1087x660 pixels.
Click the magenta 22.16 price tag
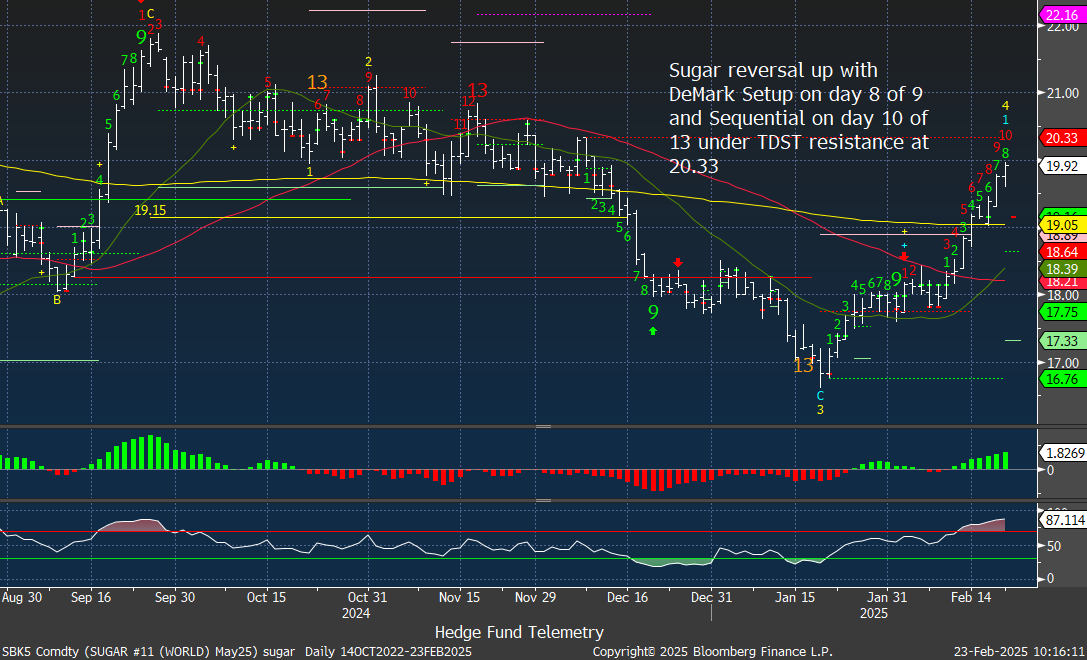point(1060,14)
